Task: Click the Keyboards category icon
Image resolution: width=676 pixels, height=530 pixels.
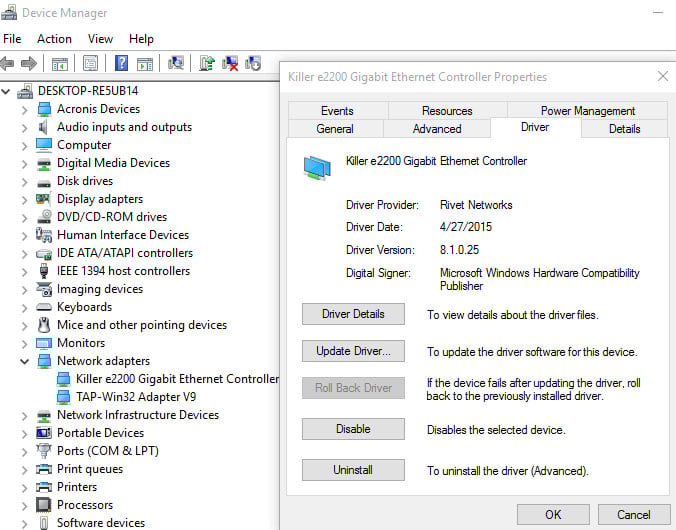Action: click(x=44, y=307)
